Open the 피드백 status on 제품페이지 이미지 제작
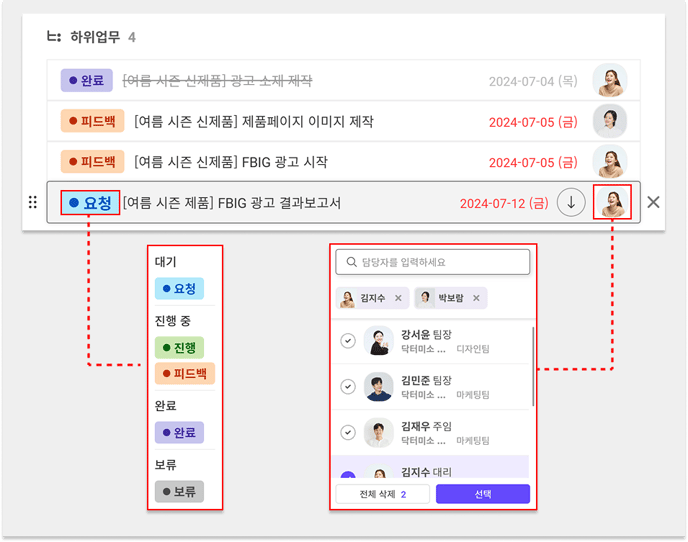 pos(92,121)
